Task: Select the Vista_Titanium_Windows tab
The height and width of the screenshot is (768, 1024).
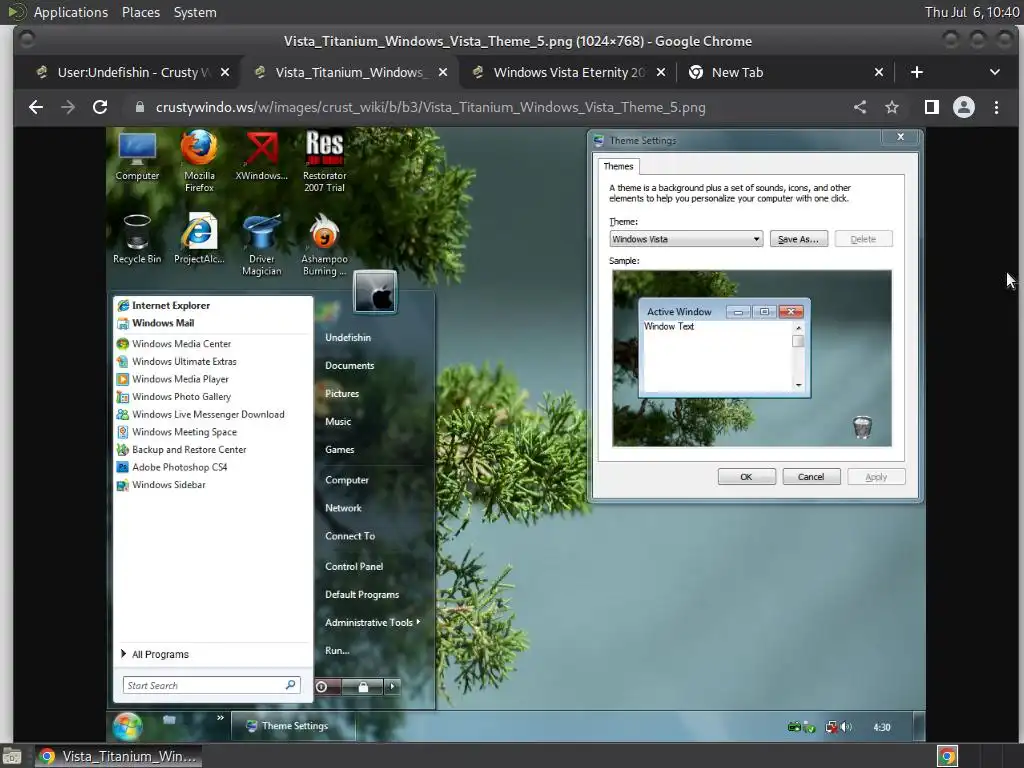Action: point(349,72)
